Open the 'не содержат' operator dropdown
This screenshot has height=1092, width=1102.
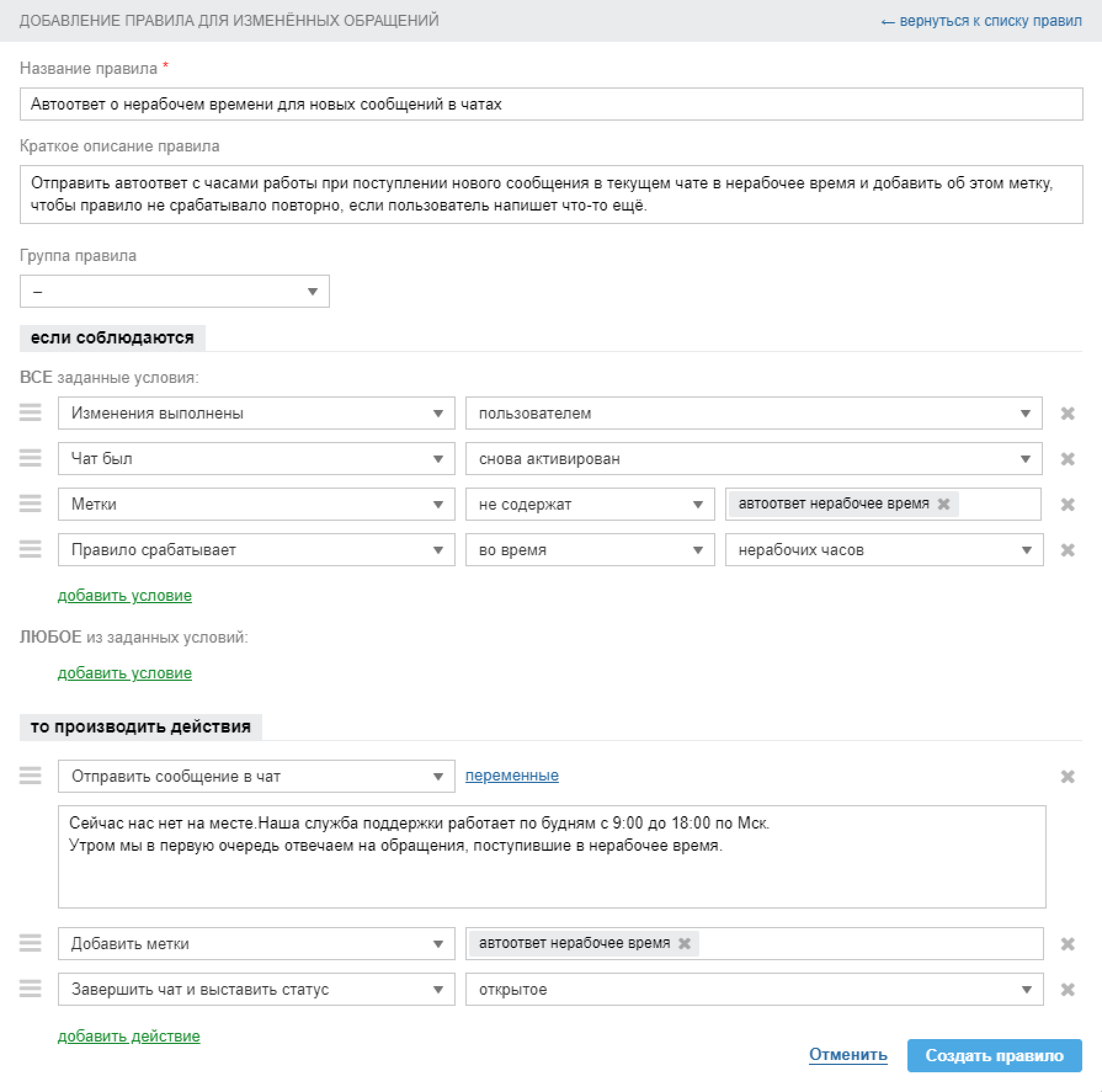590,504
